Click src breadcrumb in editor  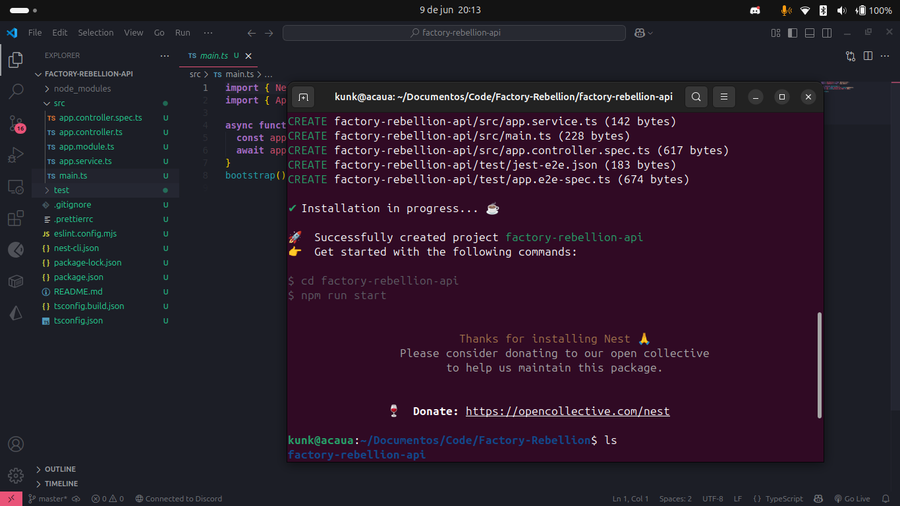[x=195, y=75]
